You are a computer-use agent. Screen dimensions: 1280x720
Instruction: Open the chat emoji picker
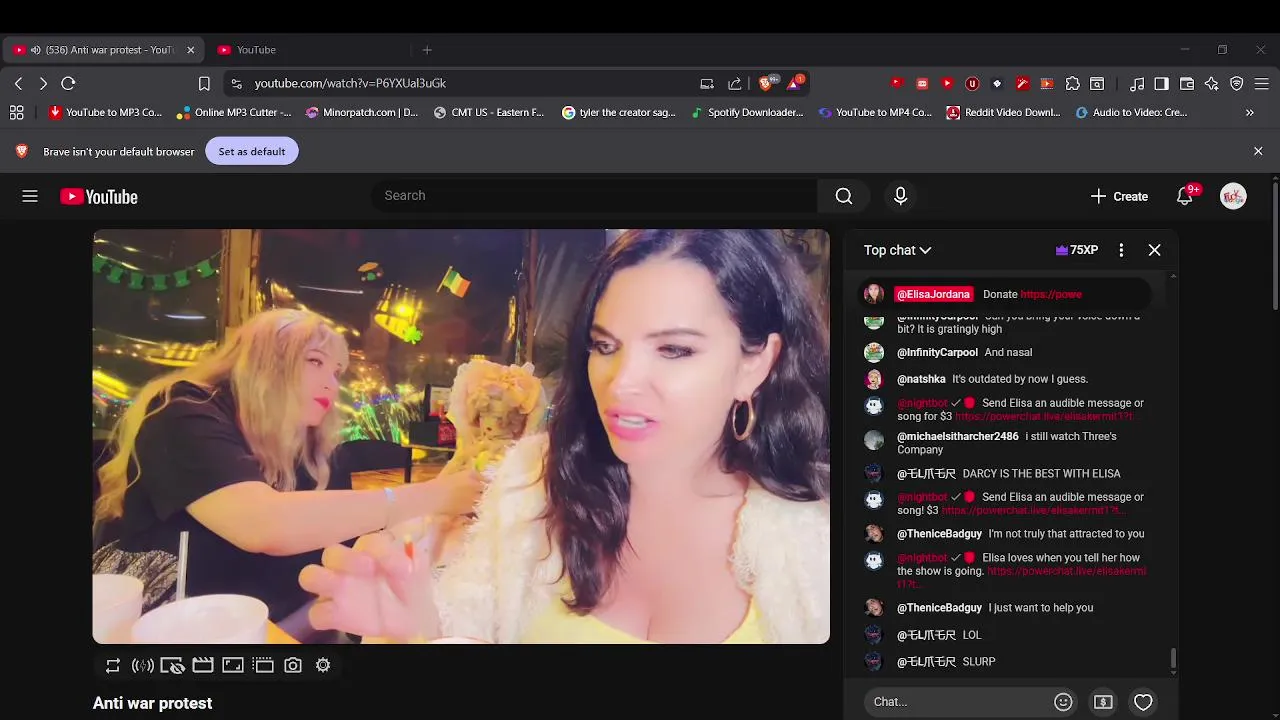point(1063,702)
